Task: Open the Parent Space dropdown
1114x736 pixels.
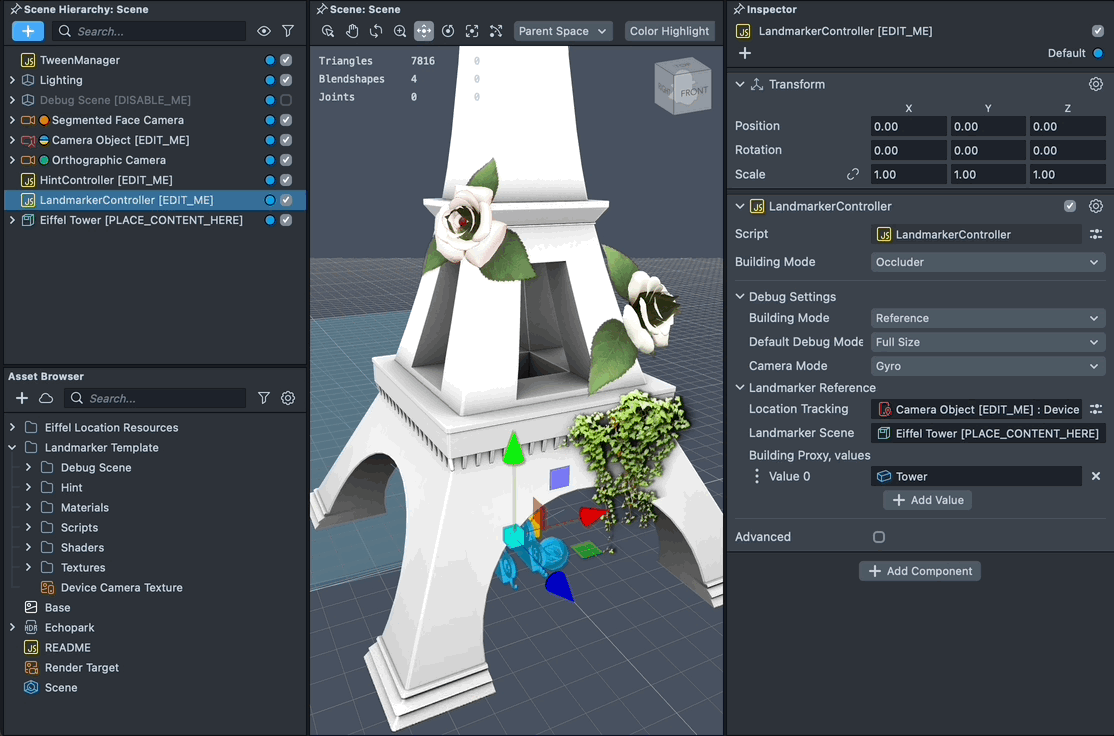Action: point(562,31)
